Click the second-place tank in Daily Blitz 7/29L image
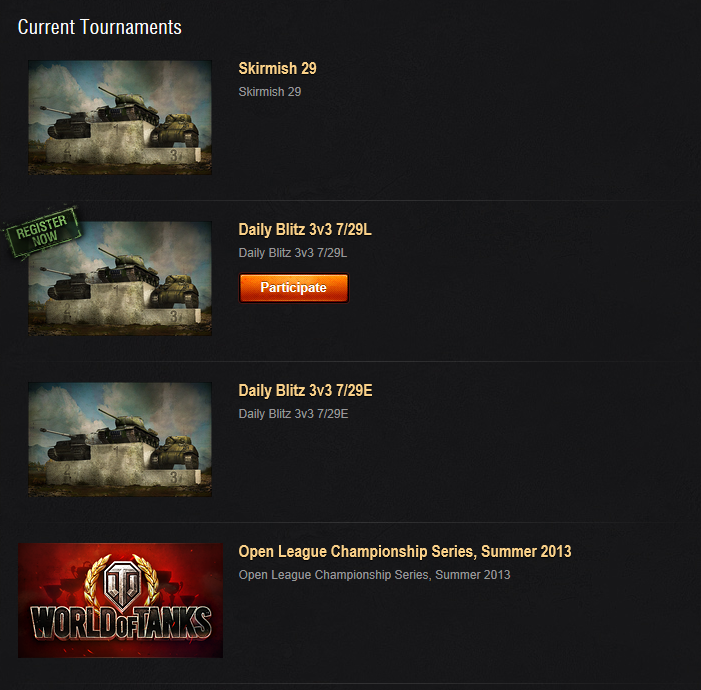Image resolution: width=701 pixels, height=690 pixels. tap(66, 284)
